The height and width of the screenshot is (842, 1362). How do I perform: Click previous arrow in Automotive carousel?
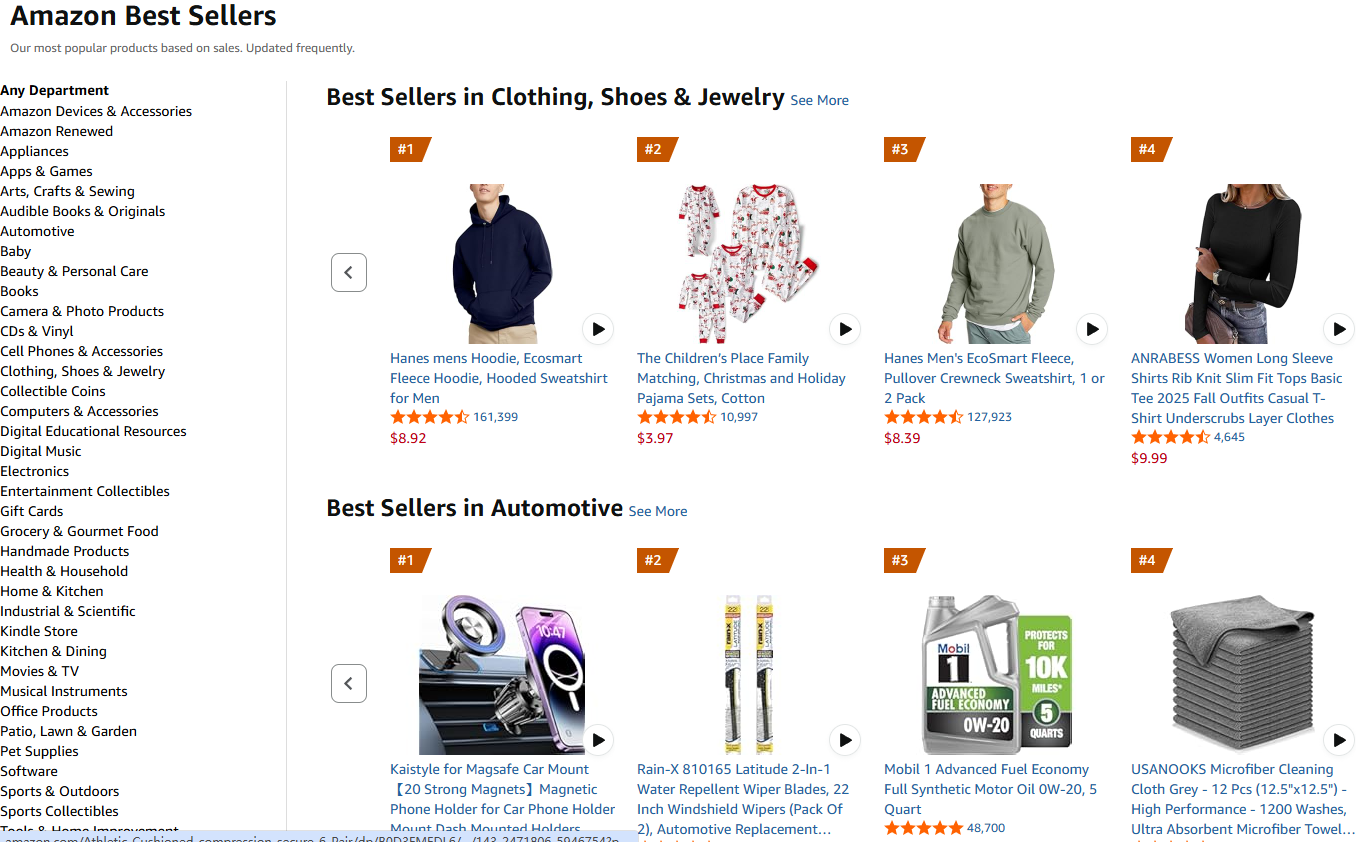349,684
